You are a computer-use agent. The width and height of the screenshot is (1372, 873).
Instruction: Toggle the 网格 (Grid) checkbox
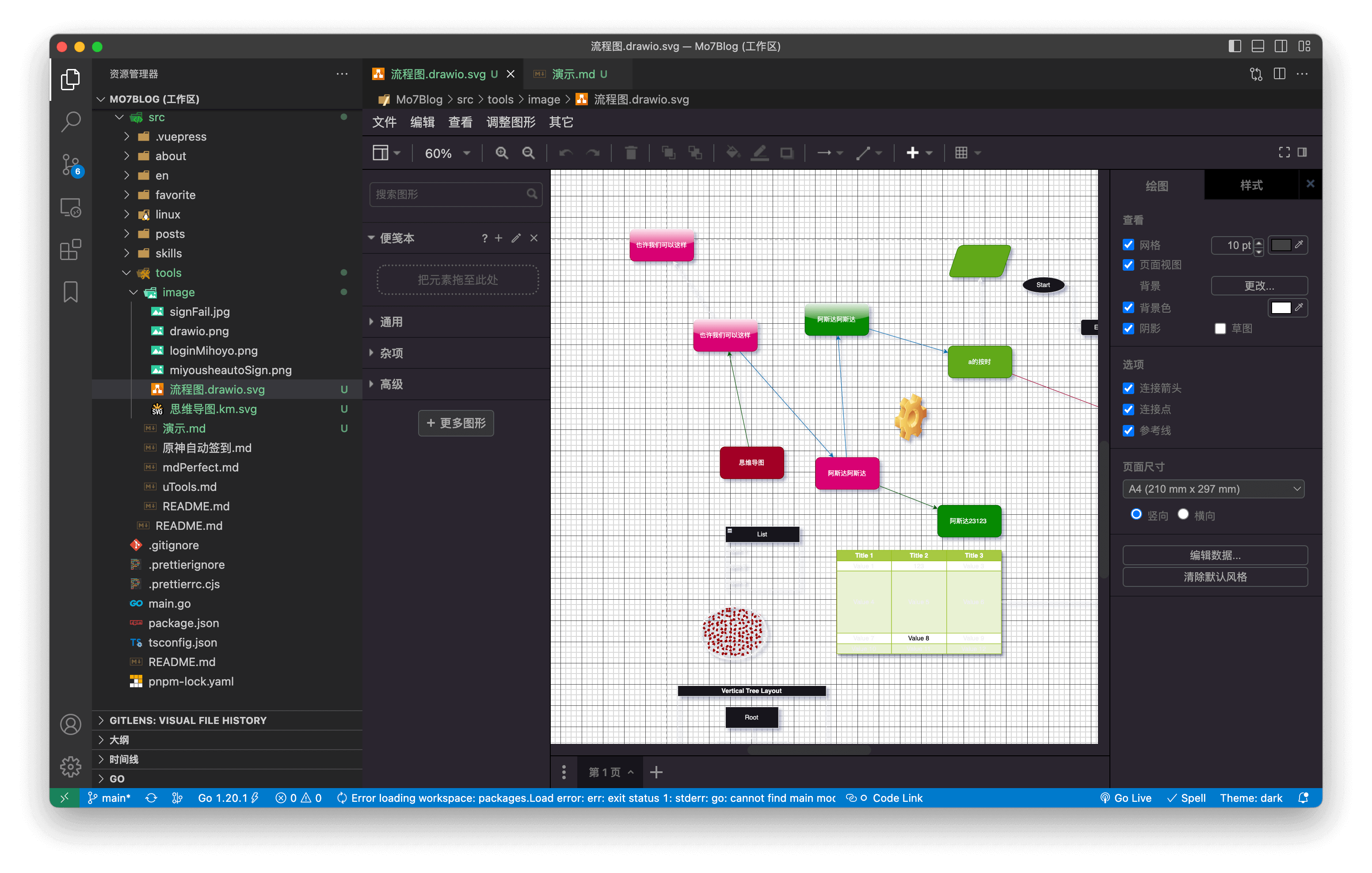click(x=1128, y=244)
